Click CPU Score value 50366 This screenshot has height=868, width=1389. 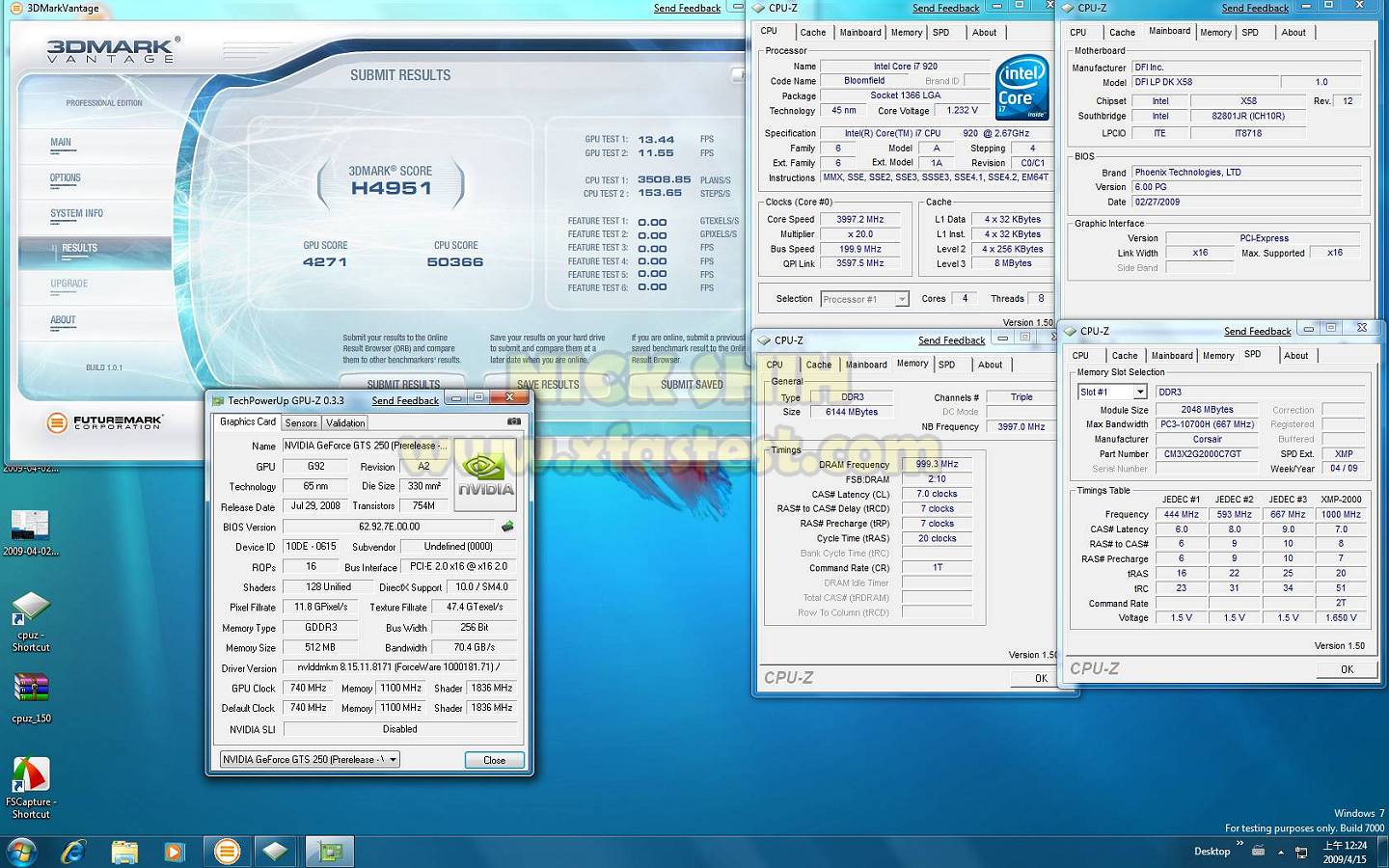[455, 261]
